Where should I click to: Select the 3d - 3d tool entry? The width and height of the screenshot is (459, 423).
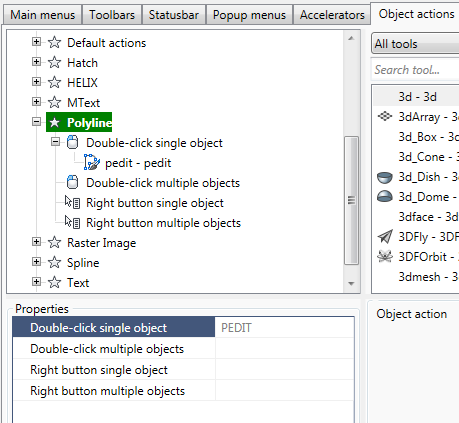(417, 97)
